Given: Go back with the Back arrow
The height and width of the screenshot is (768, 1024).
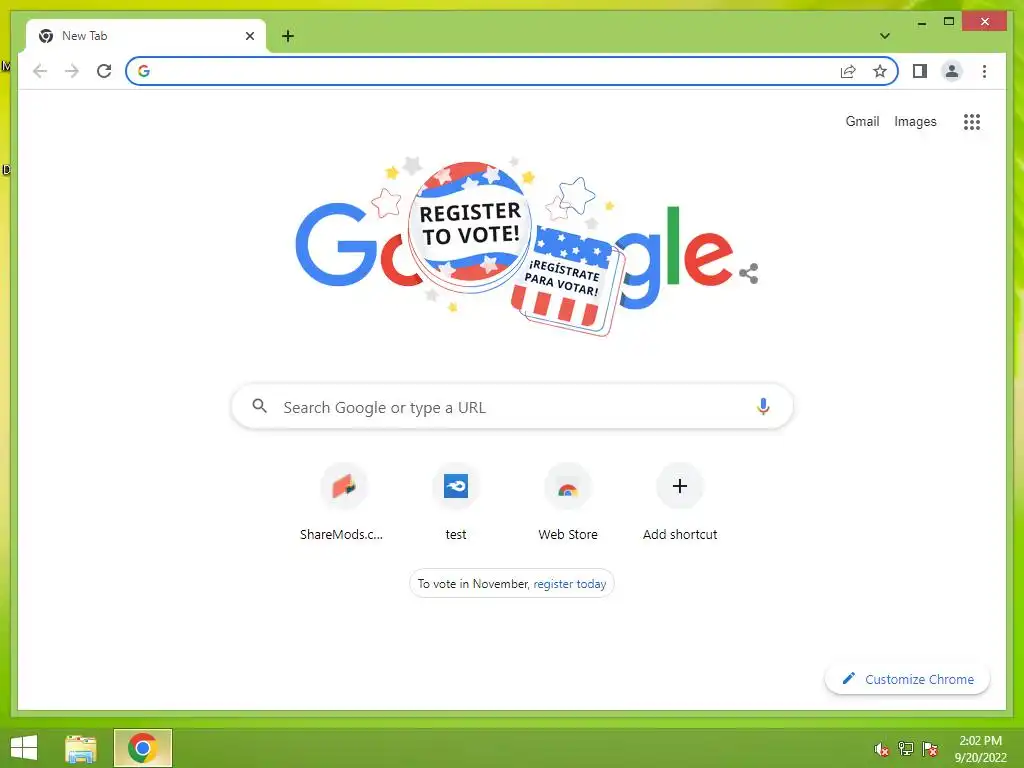Looking at the screenshot, I should coord(40,71).
